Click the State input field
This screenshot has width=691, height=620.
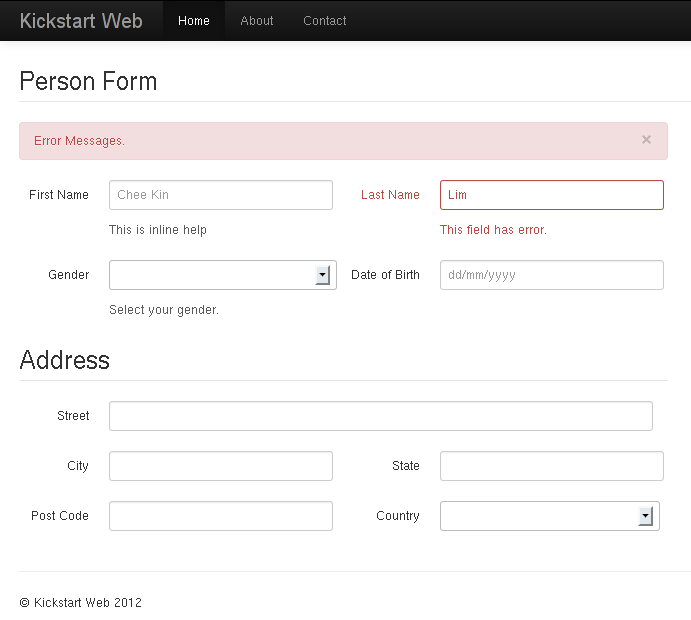pos(551,466)
